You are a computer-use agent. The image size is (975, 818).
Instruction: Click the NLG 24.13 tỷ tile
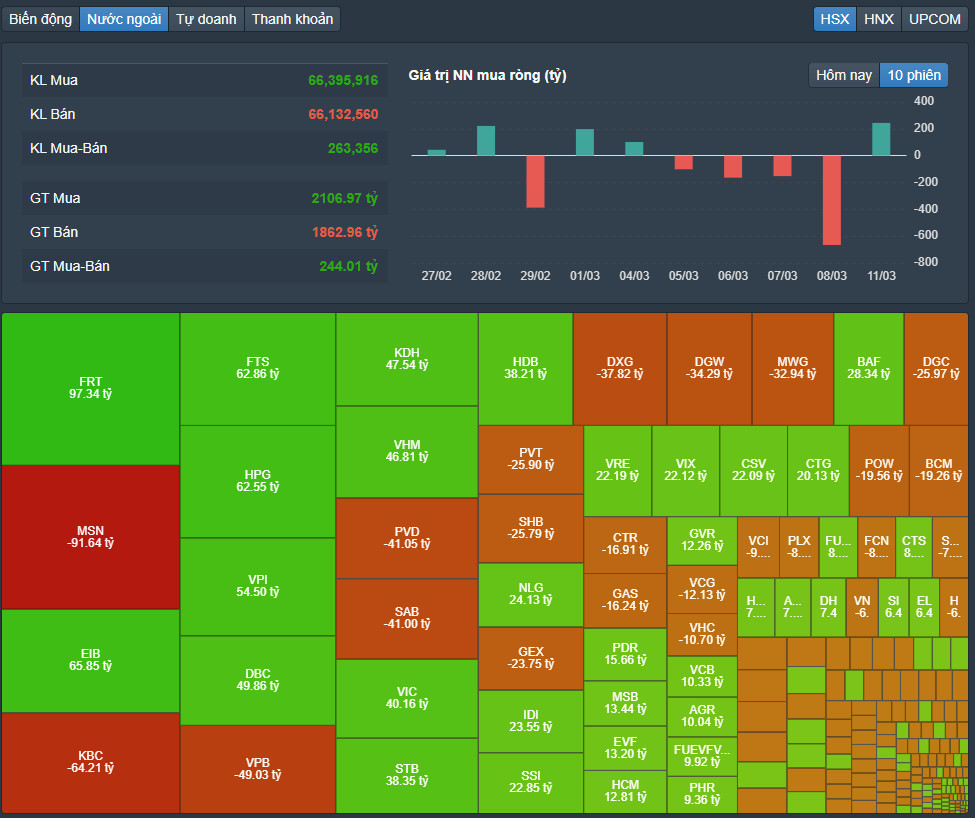click(530, 594)
